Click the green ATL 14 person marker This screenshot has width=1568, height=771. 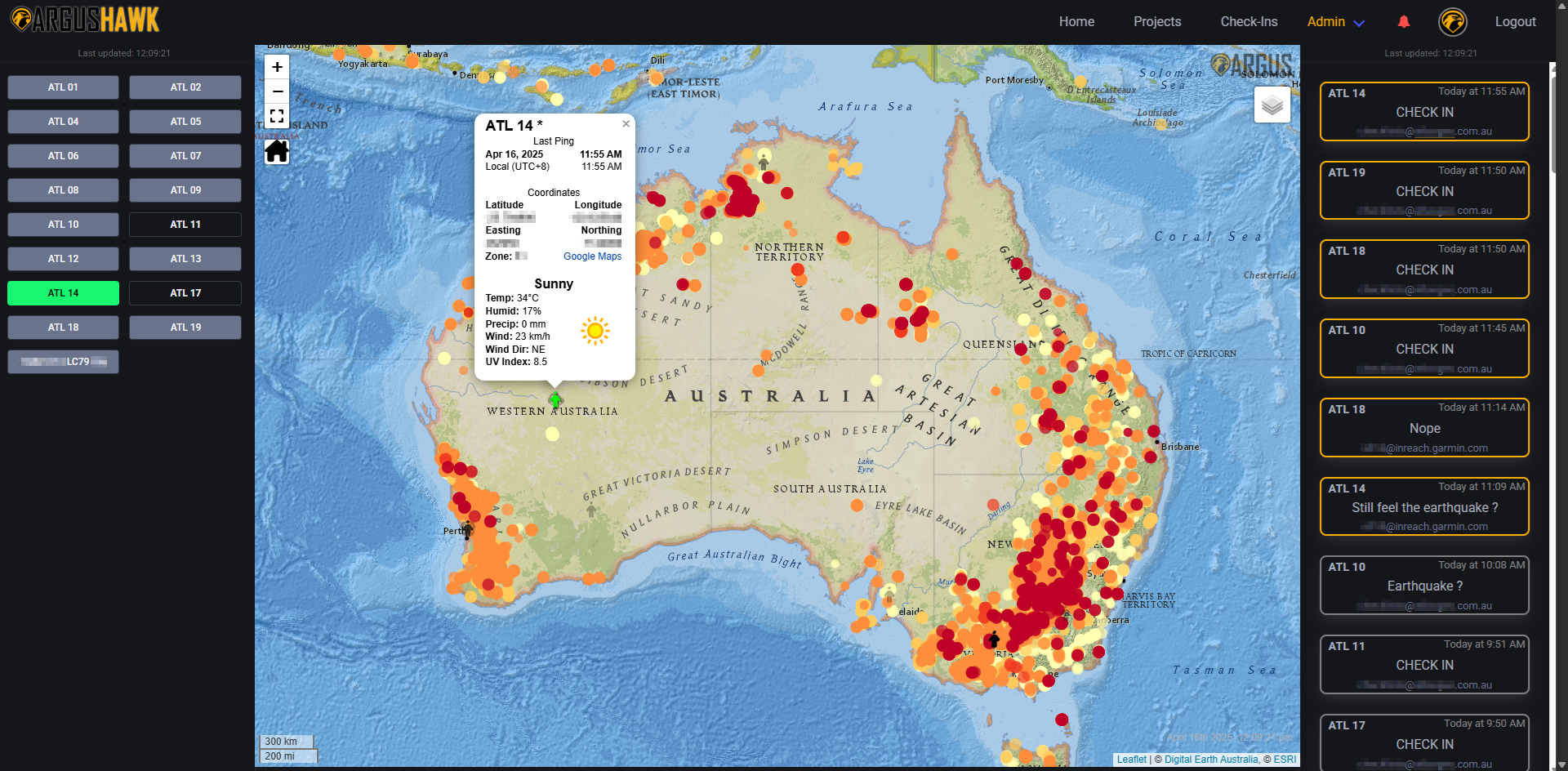click(555, 399)
